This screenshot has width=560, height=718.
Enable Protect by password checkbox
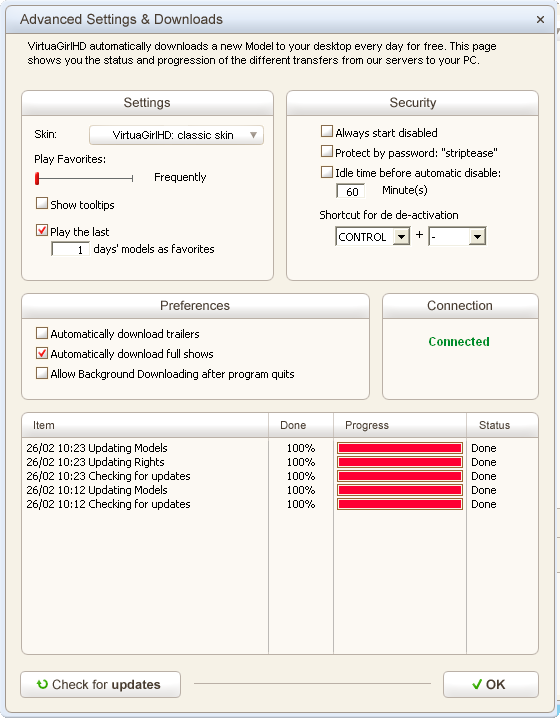point(326,151)
